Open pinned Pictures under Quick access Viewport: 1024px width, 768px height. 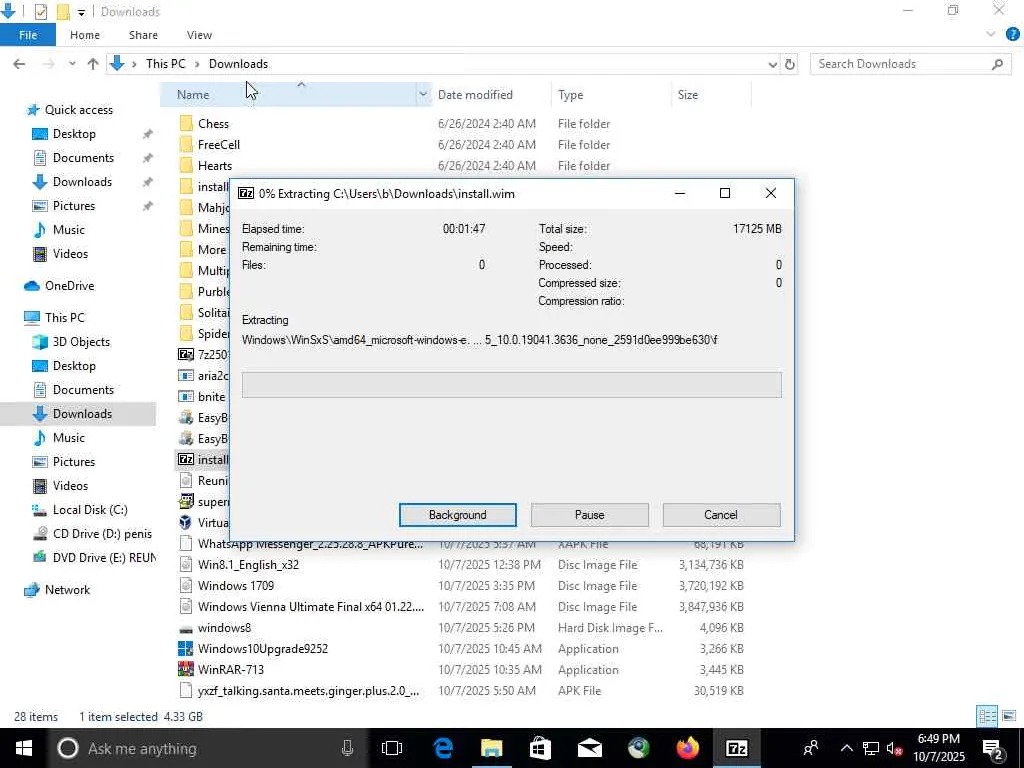click(x=73, y=206)
